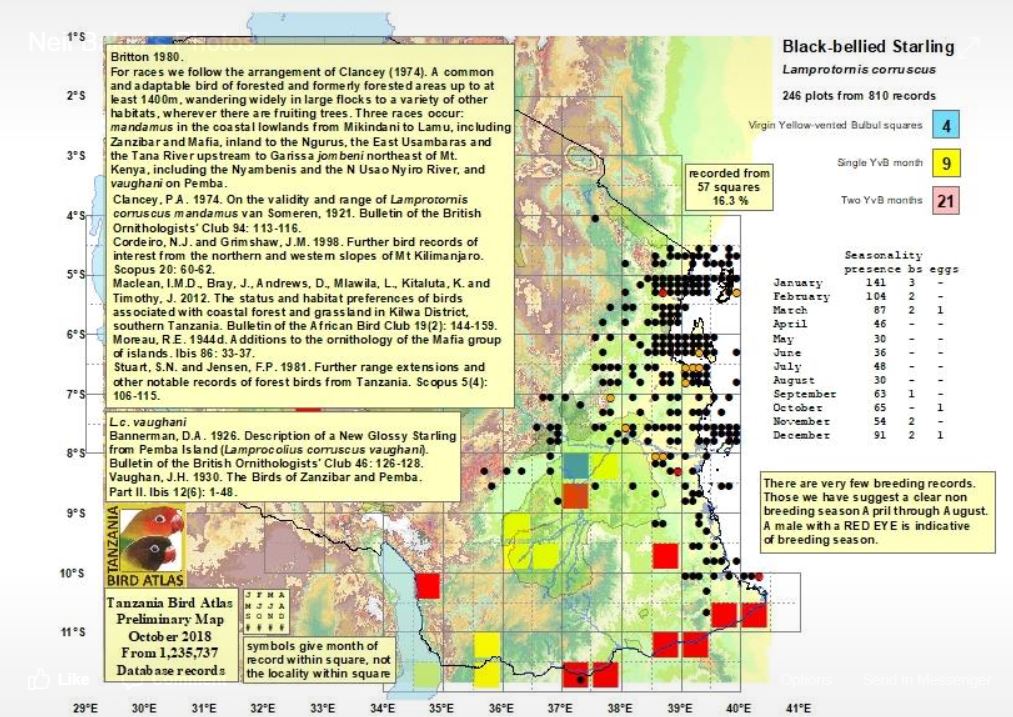The image size is (1013, 717).
Task: Click the teal map square near 8°S
Action: [x=575, y=466]
